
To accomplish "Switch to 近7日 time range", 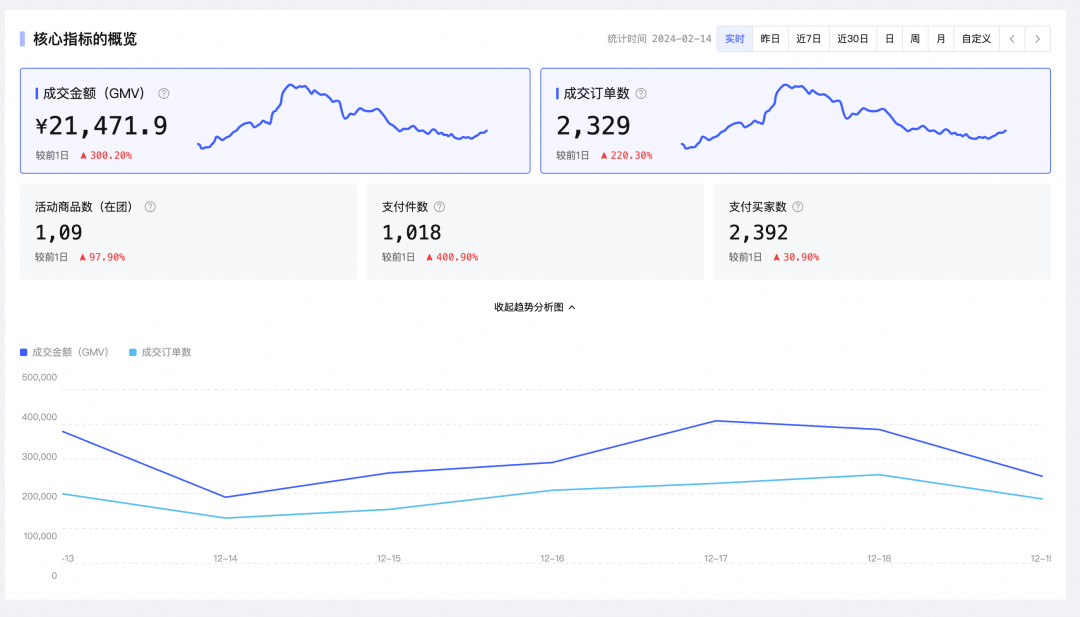I will point(809,39).
